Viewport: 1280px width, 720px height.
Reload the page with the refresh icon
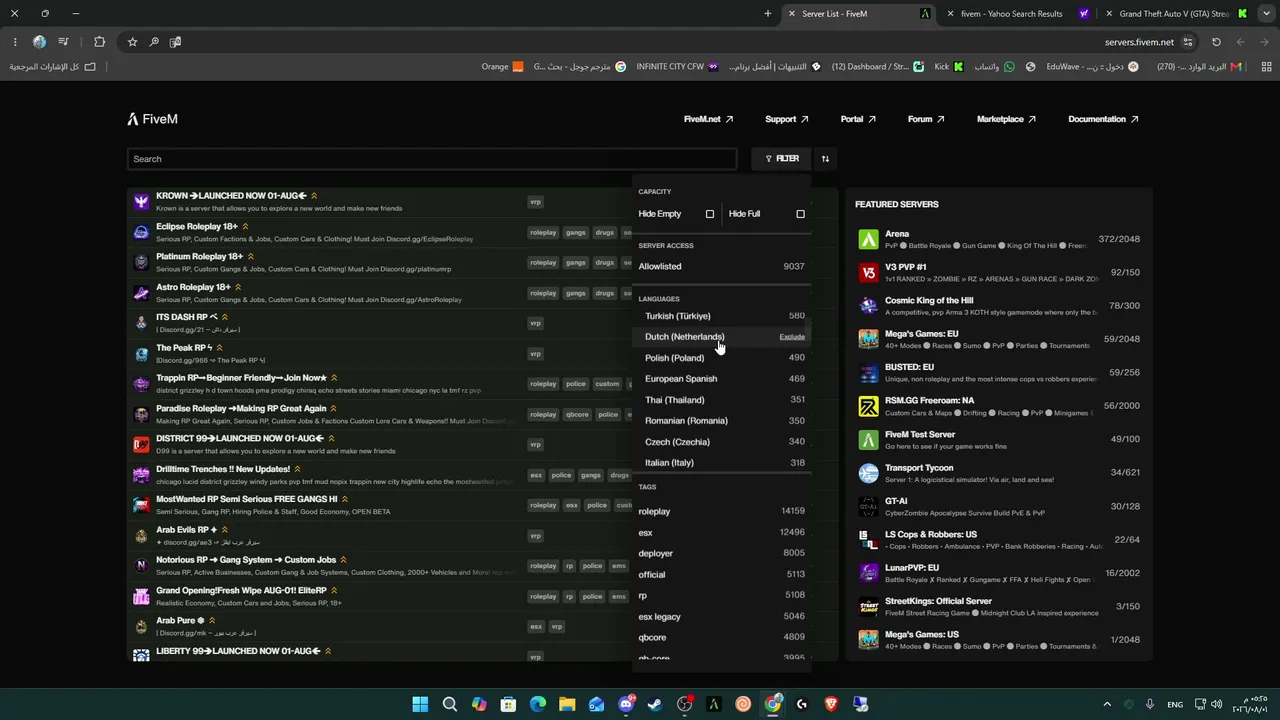(x=1216, y=42)
